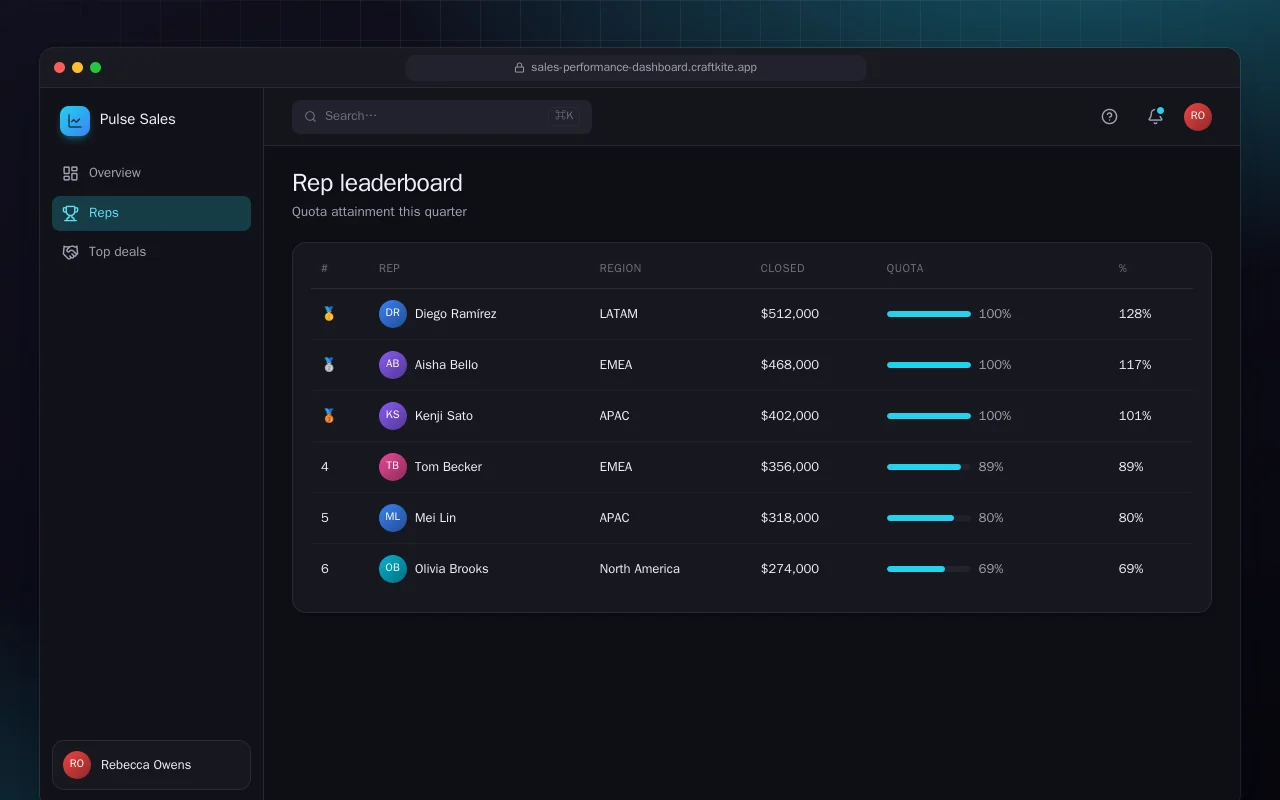The image size is (1280, 800).
Task: Click Tom Becker's quota progress bar
Action: [x=929, y=467]
